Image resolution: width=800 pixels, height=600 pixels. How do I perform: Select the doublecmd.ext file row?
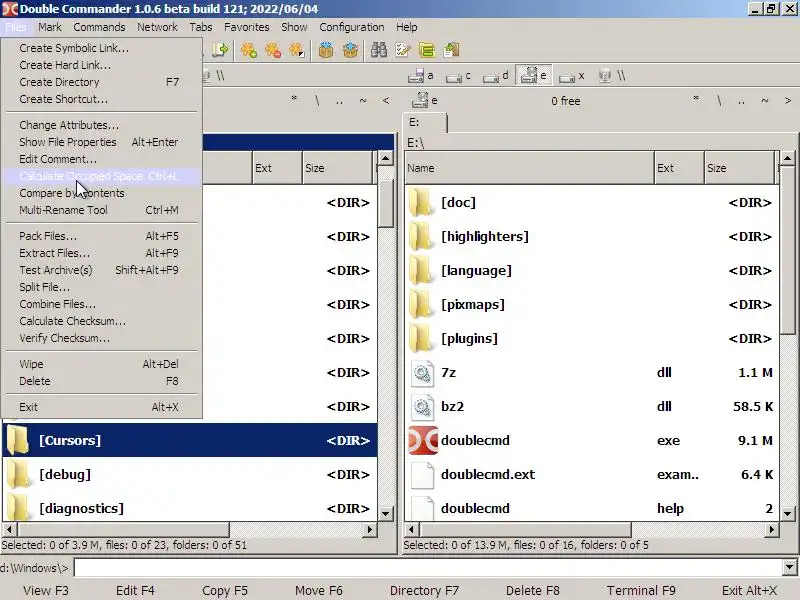coord(592,474)
